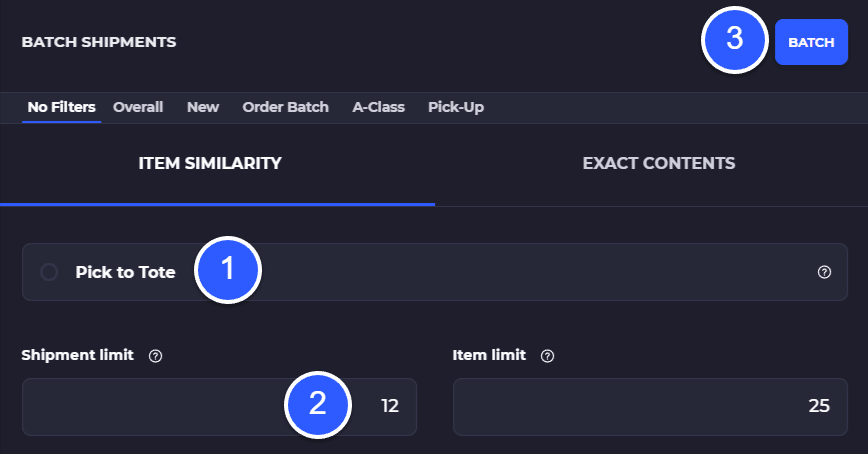Click the numbered step 3 marker

pos(735,39)
